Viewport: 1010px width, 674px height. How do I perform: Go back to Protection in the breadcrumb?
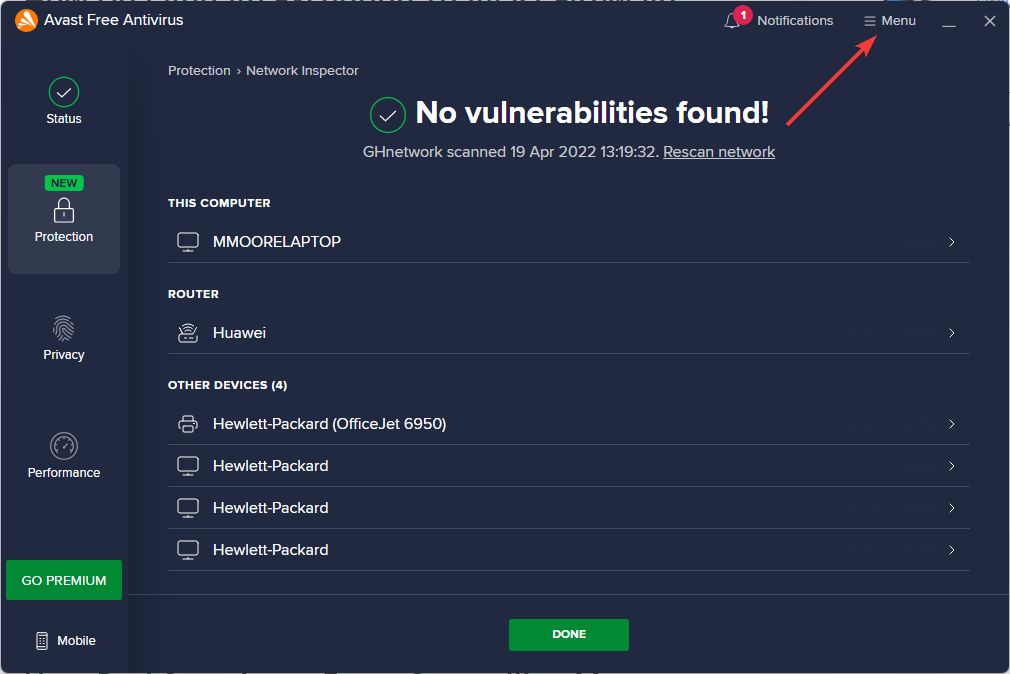click(199, 71)
